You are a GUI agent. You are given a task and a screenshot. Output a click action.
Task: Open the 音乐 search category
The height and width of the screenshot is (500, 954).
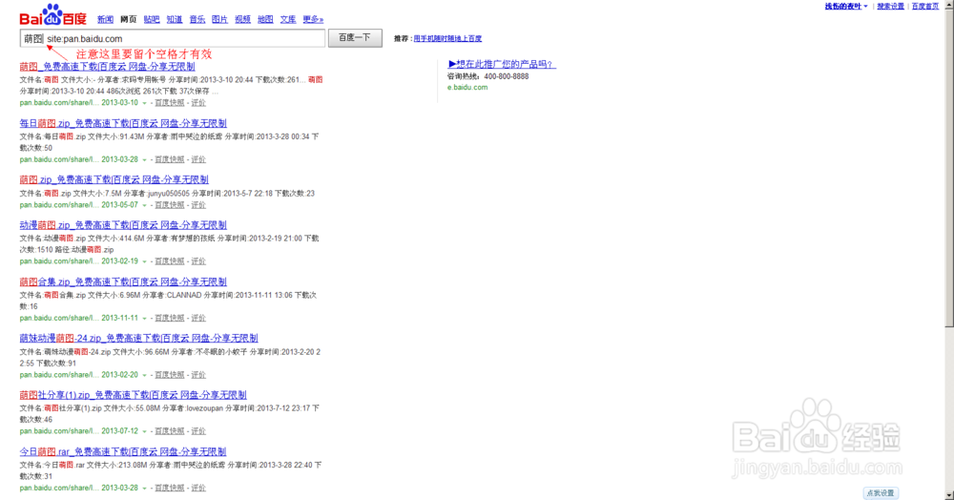tap(197, 19)
